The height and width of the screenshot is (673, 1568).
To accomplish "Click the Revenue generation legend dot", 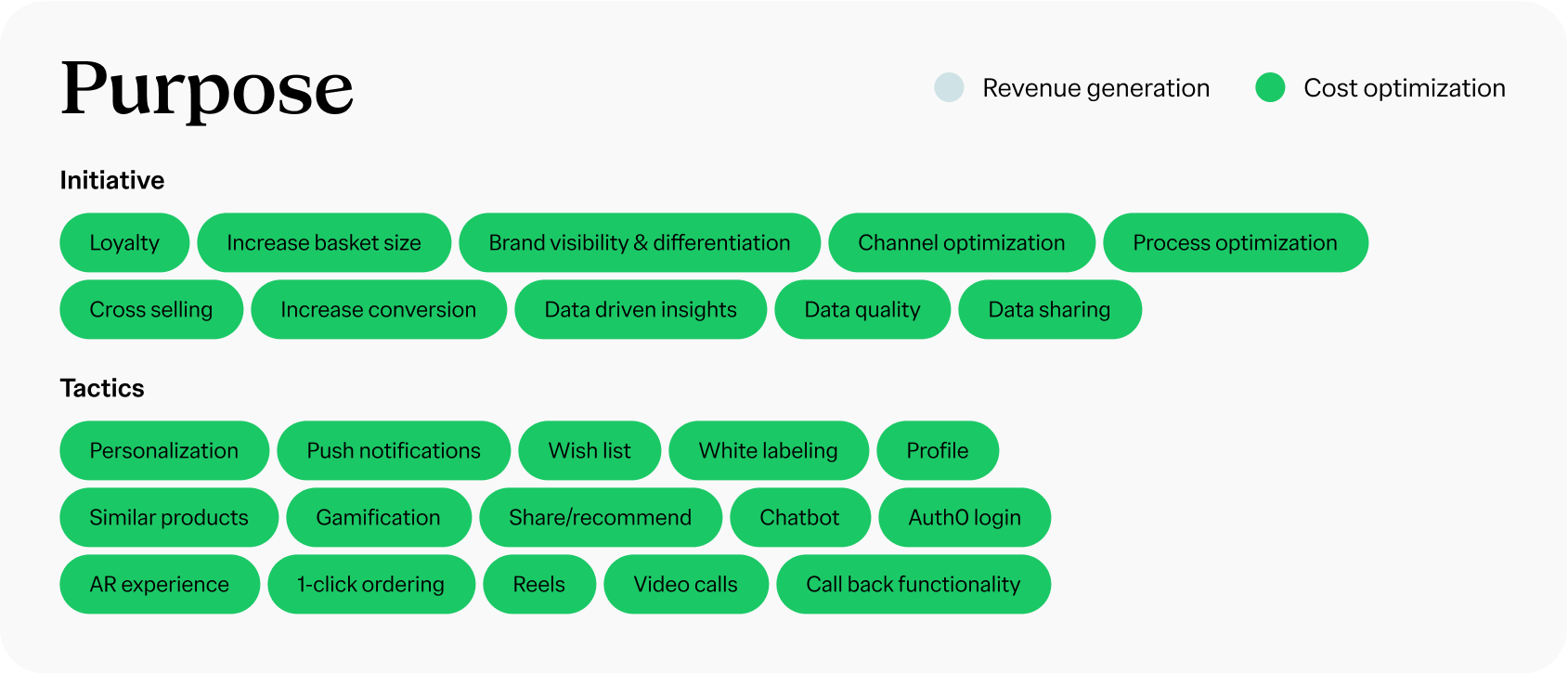I will [x=949, y=87].
